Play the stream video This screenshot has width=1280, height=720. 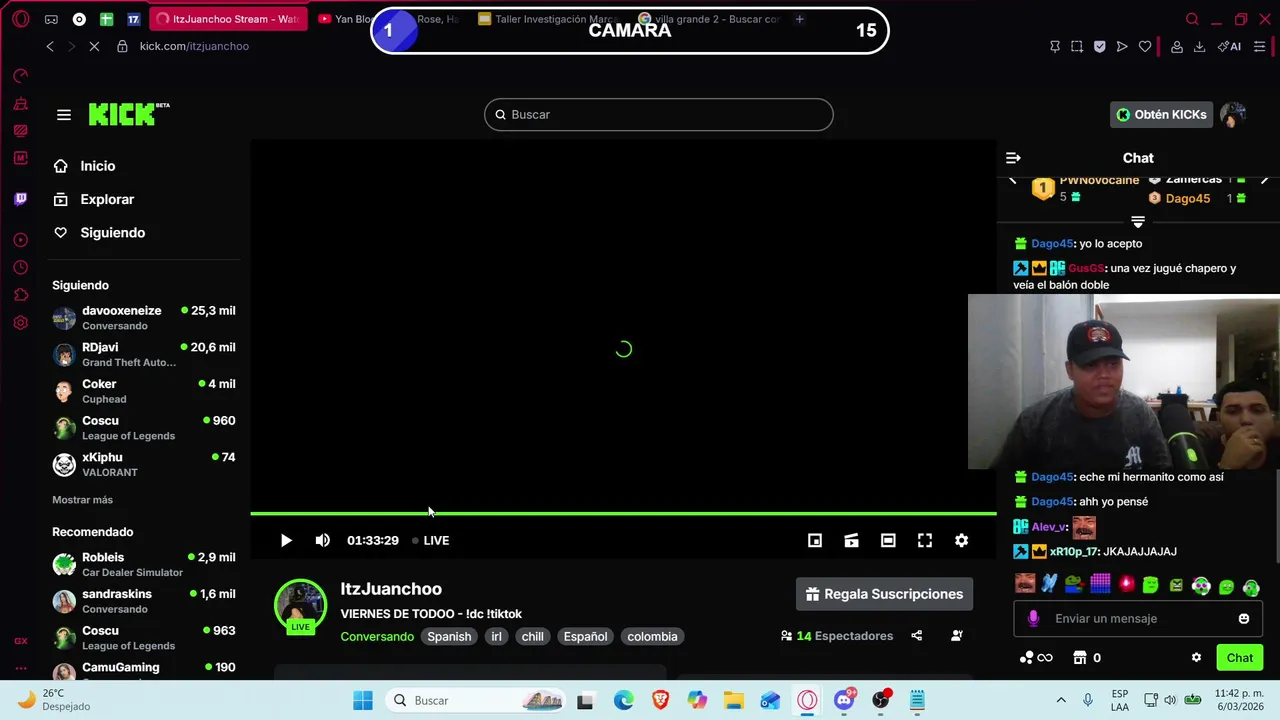coord(286,540)
